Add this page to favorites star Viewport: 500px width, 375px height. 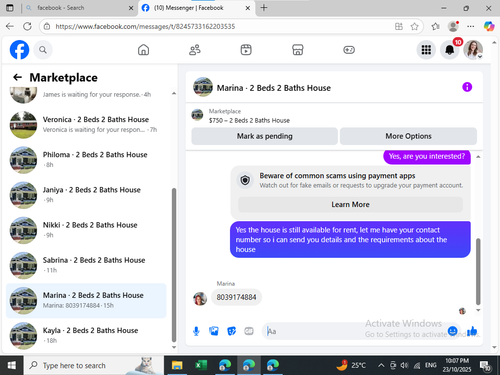click(414, 26)
